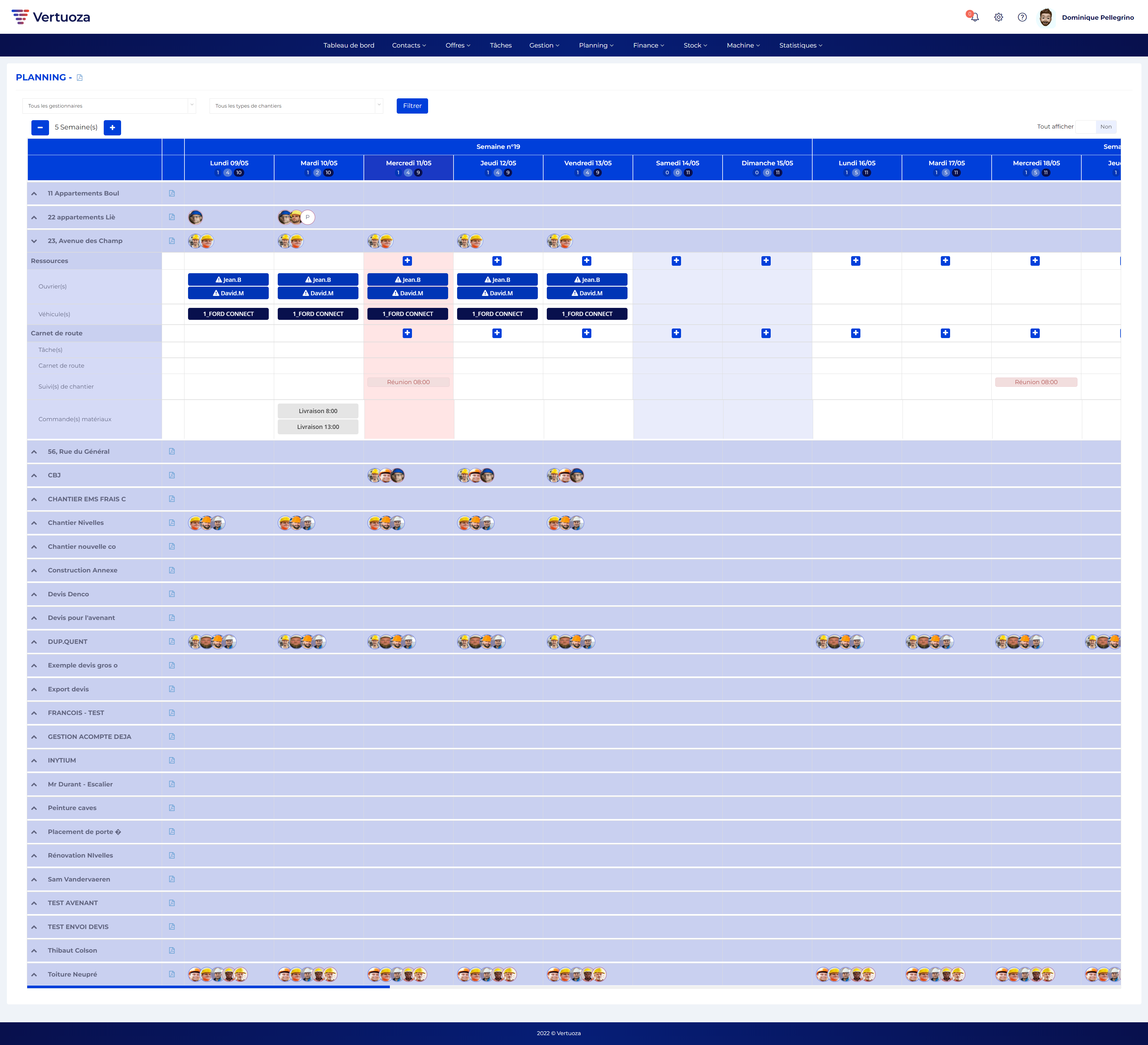Decrease weeks with minus button
This screenshot has height=1045, width=1148.
[40, 128]
